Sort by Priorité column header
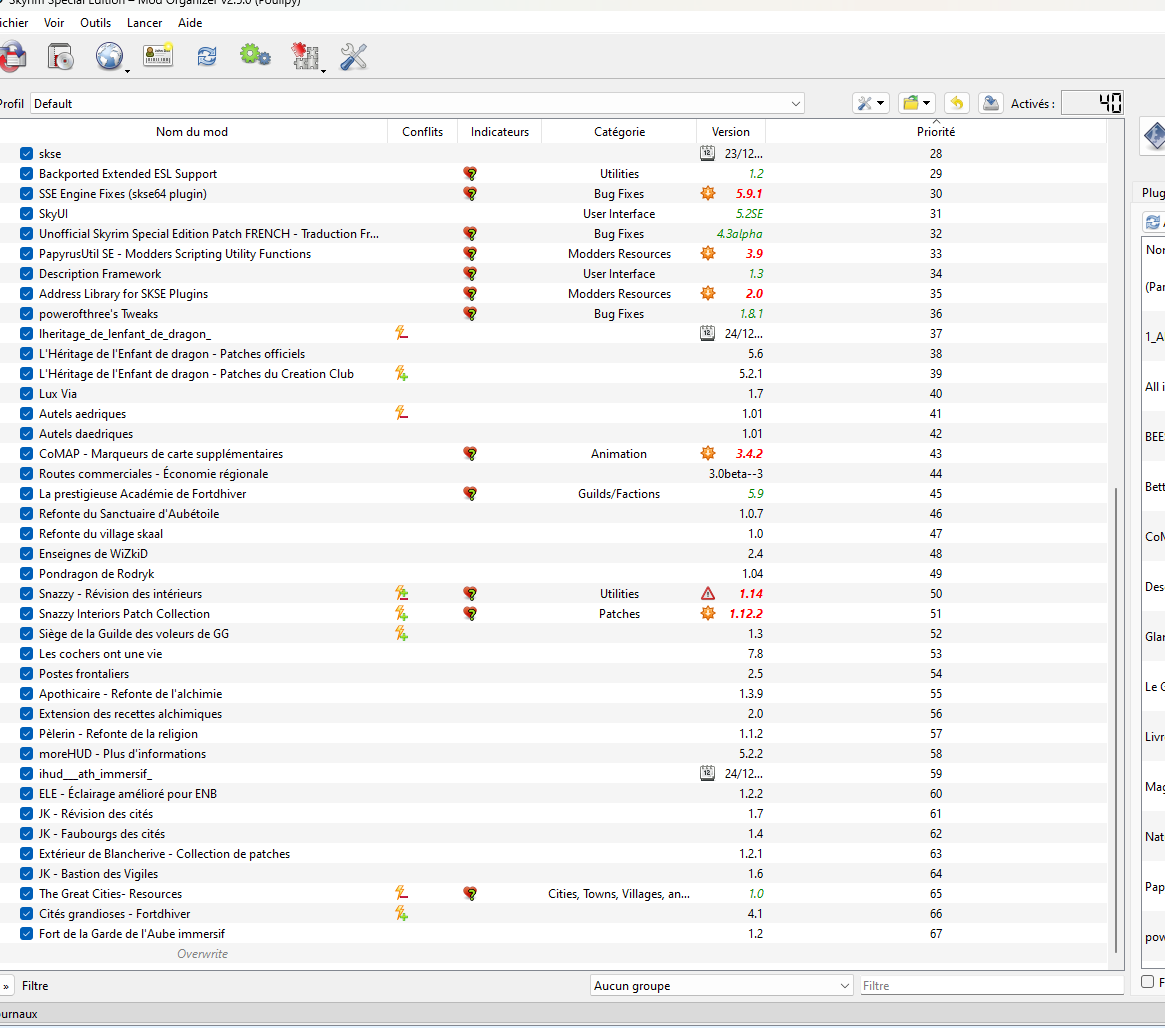Screen dimensions: 1165x1028 point(935,131)
